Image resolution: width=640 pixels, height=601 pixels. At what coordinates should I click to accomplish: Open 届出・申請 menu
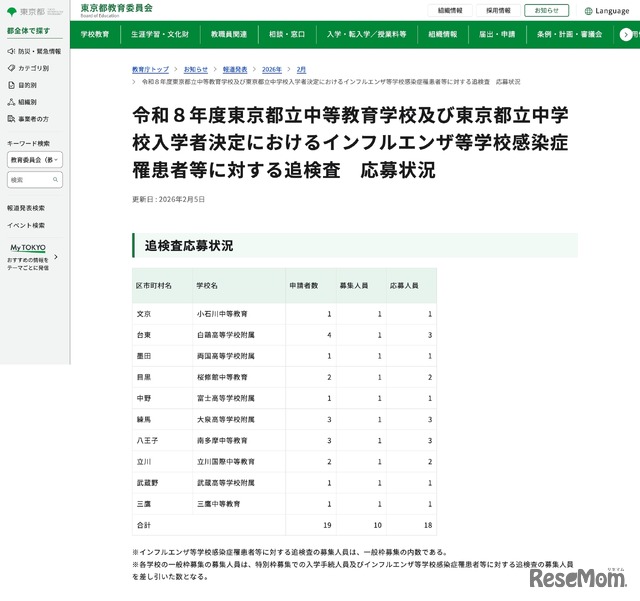coord(497,34)
